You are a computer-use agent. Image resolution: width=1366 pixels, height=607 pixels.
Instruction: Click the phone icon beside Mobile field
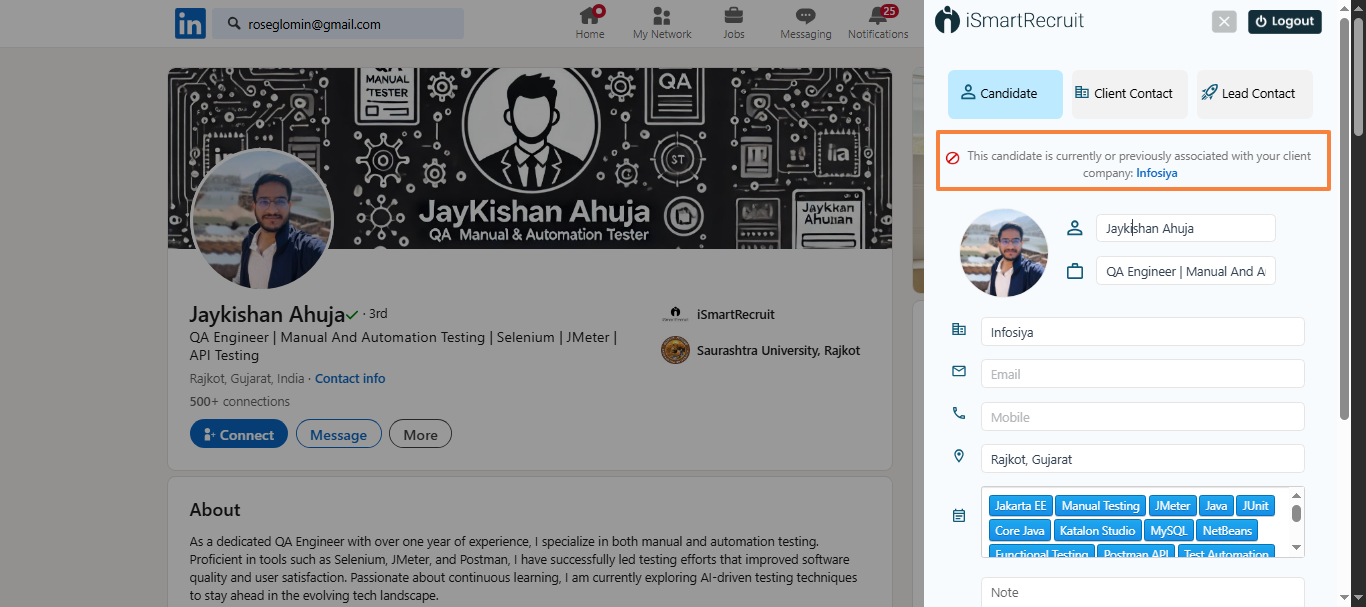959,413
